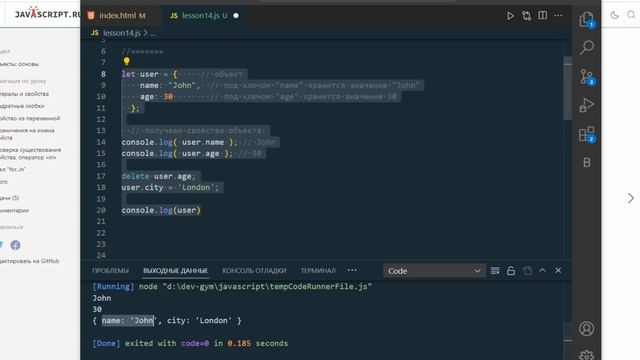Open the Accounts menu icon
The height and width of the screenshot is (360, 640).
pos(587,329)
